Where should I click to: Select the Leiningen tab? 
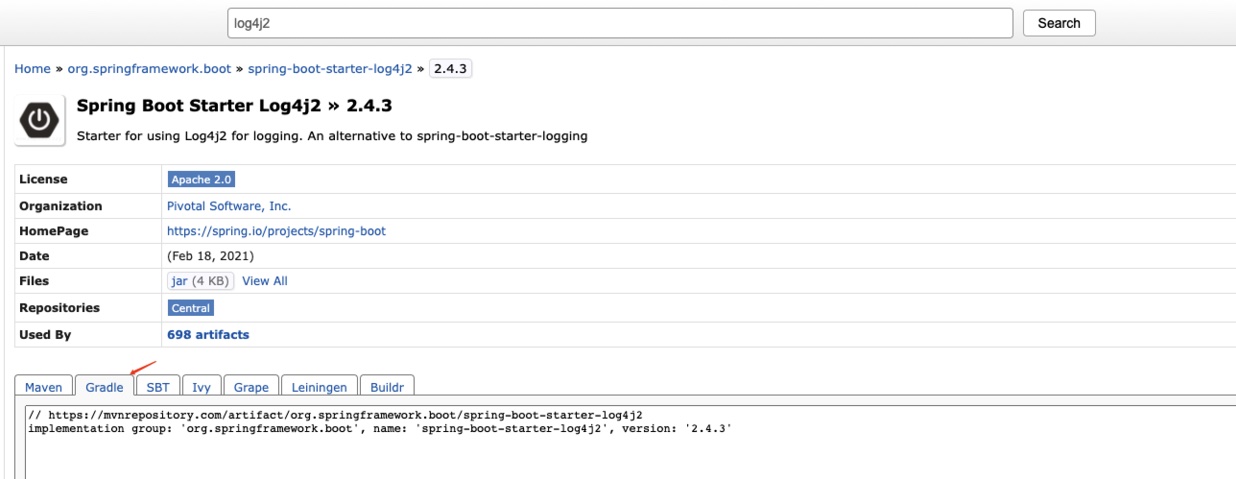320,387
